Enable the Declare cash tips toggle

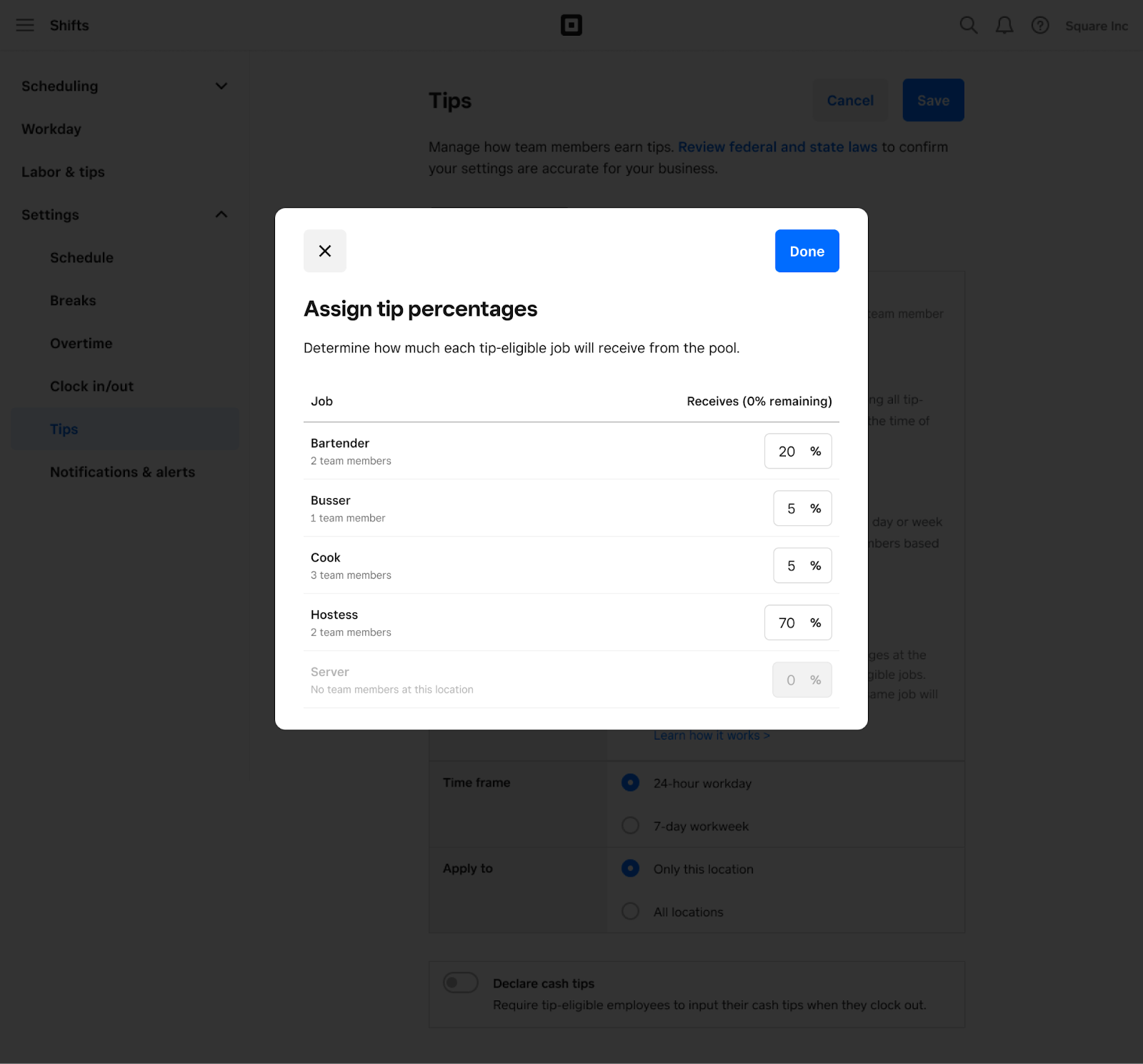pos(461,983)
